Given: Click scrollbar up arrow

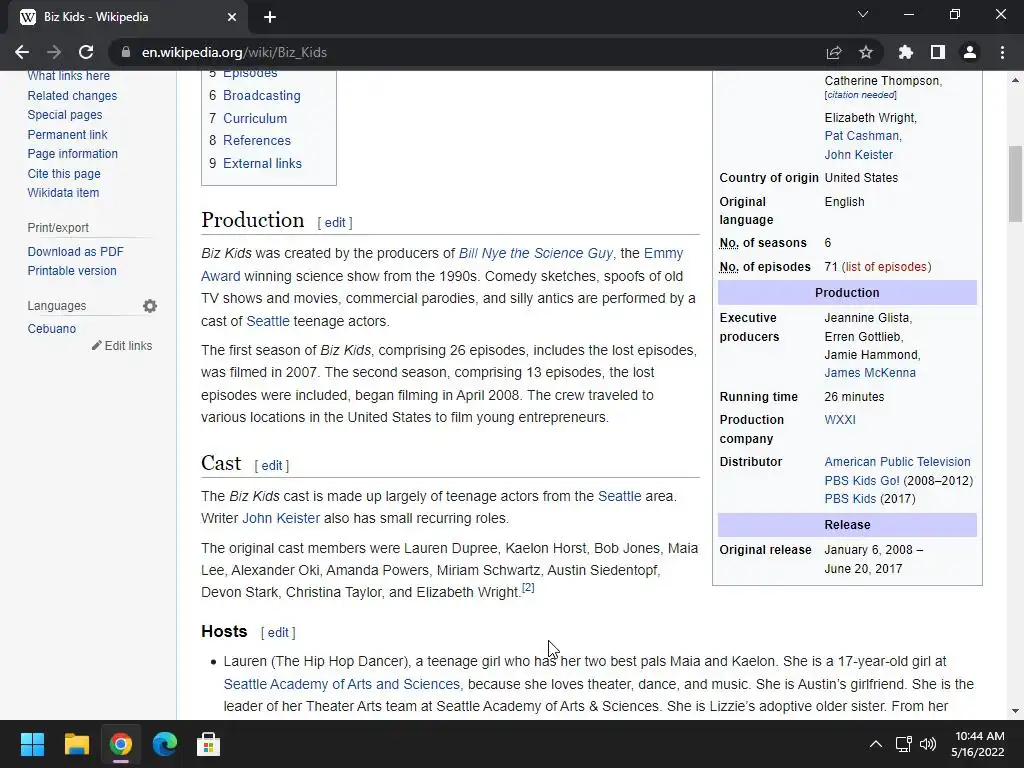Looking at the screenshot, I should coord(1015,80).
